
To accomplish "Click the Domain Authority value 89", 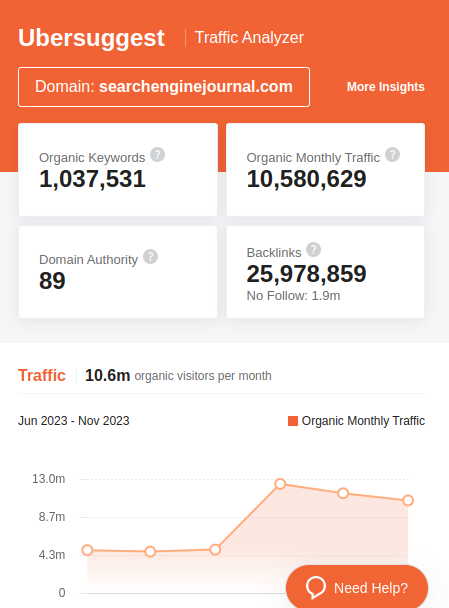I will (52, 280).
